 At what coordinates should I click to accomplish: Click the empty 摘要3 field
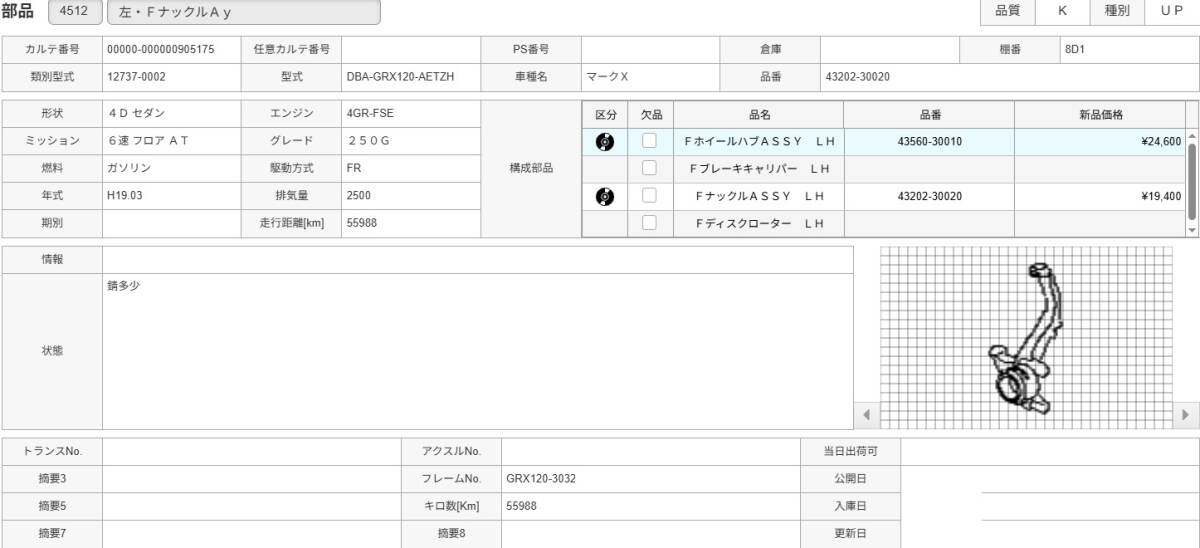click(251, 478)
